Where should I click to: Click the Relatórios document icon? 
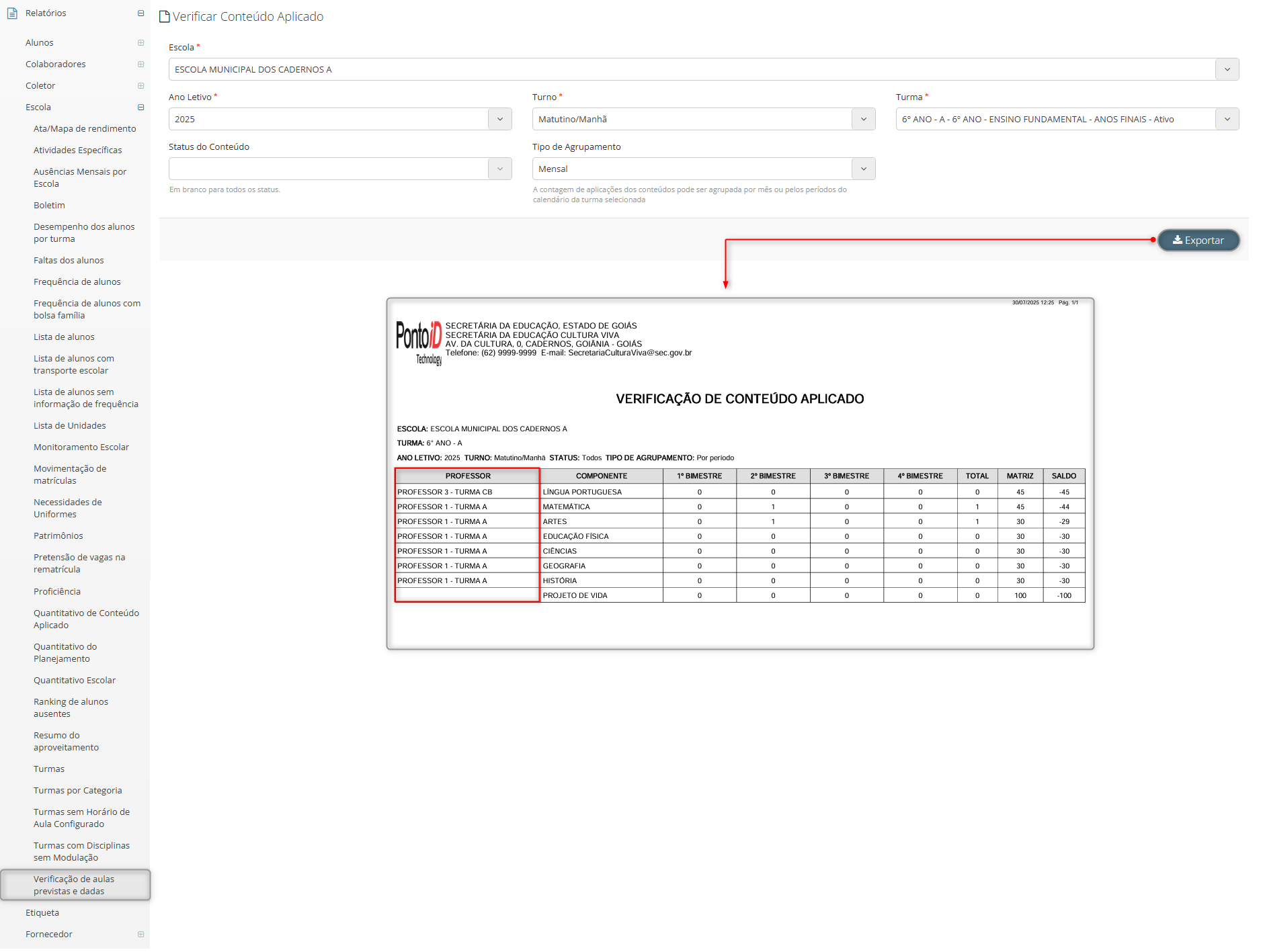click(x=12, y=13)
